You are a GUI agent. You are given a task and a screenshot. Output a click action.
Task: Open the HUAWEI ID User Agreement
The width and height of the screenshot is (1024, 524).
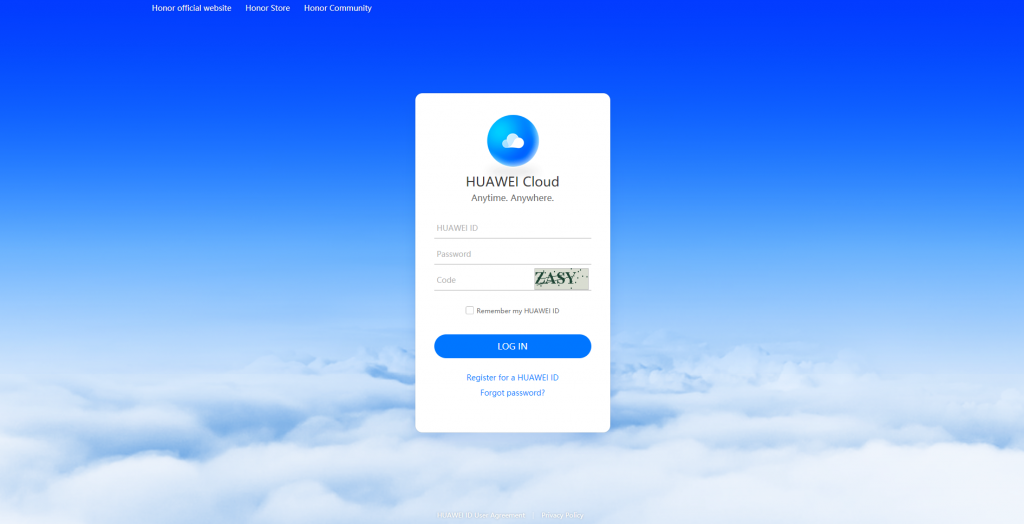(481, 516)
